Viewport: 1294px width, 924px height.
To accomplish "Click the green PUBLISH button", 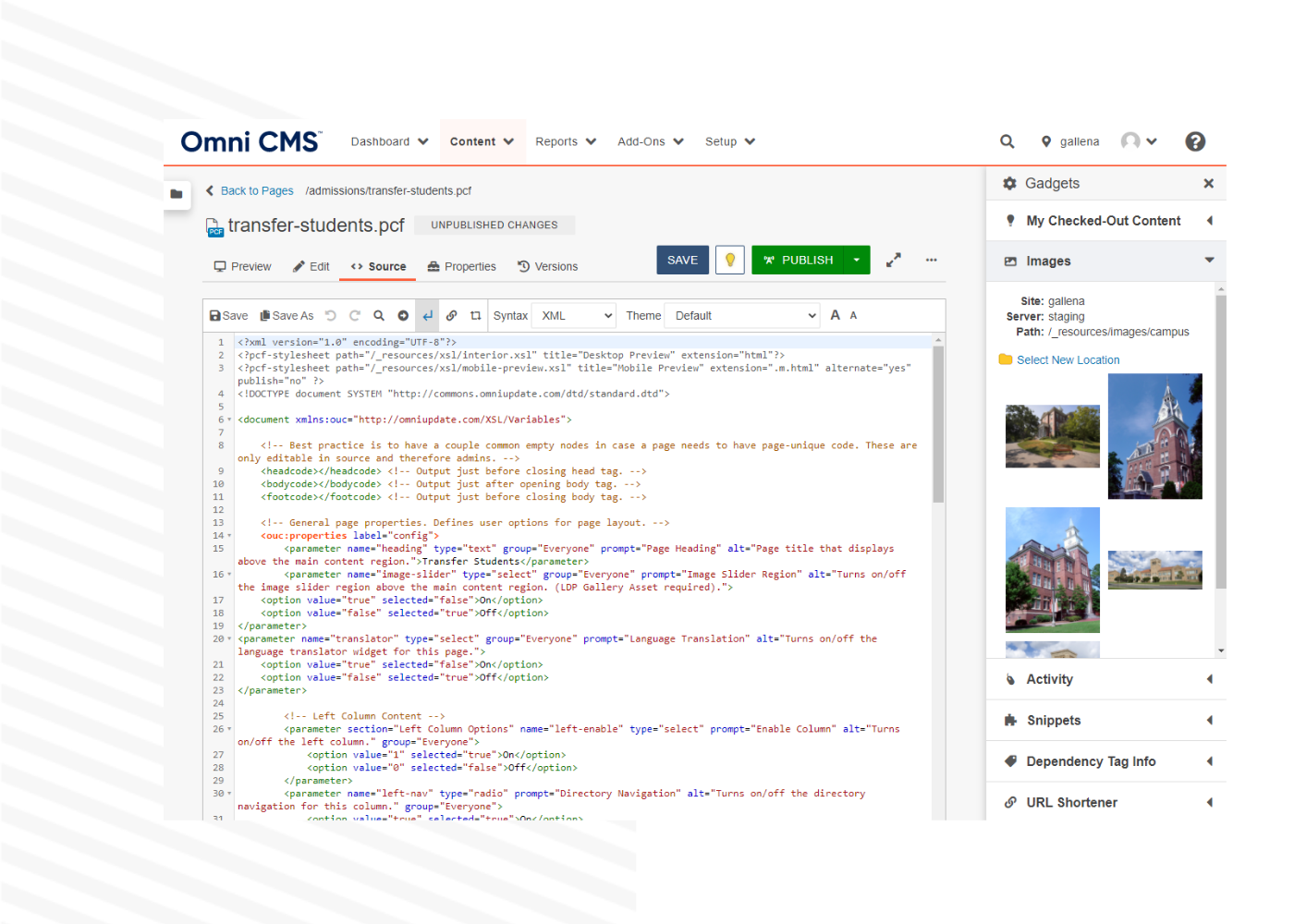I will [x=798, y=261].
